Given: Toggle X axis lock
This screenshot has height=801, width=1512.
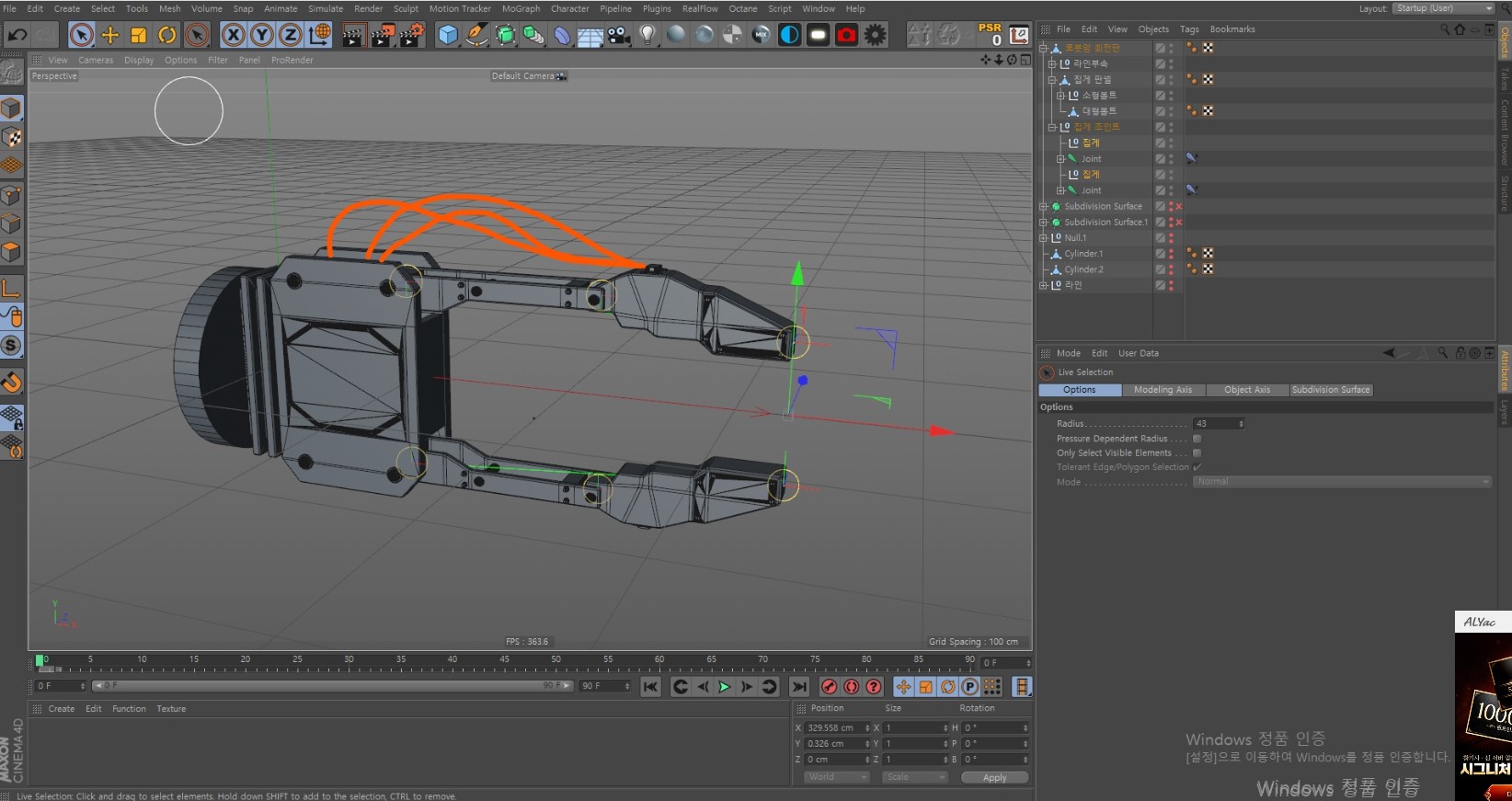Looking at the screenshot, I should tap(234, 35).
